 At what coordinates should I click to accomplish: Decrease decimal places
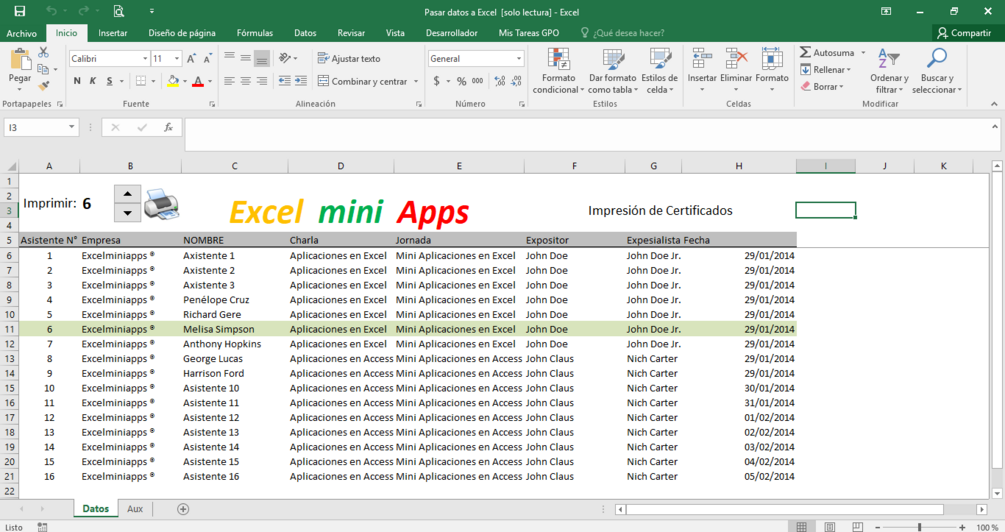[516, 81]
